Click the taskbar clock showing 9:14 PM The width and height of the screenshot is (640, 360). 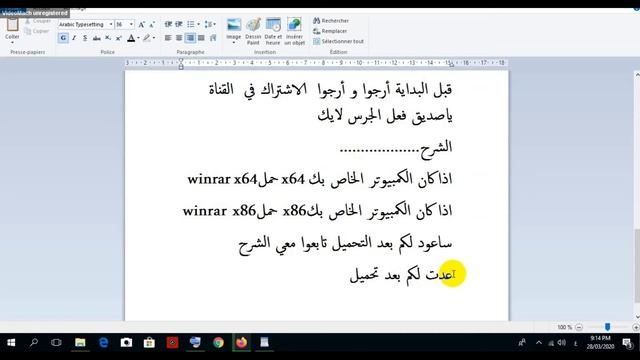coord(600,342)
